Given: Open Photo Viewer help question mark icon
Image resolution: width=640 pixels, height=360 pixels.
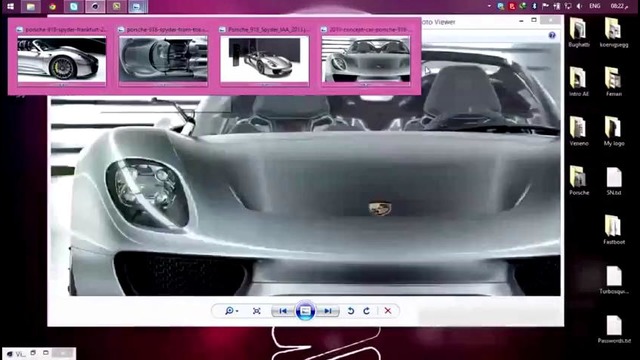Looking at the screenshot, I should pos(552,36).
